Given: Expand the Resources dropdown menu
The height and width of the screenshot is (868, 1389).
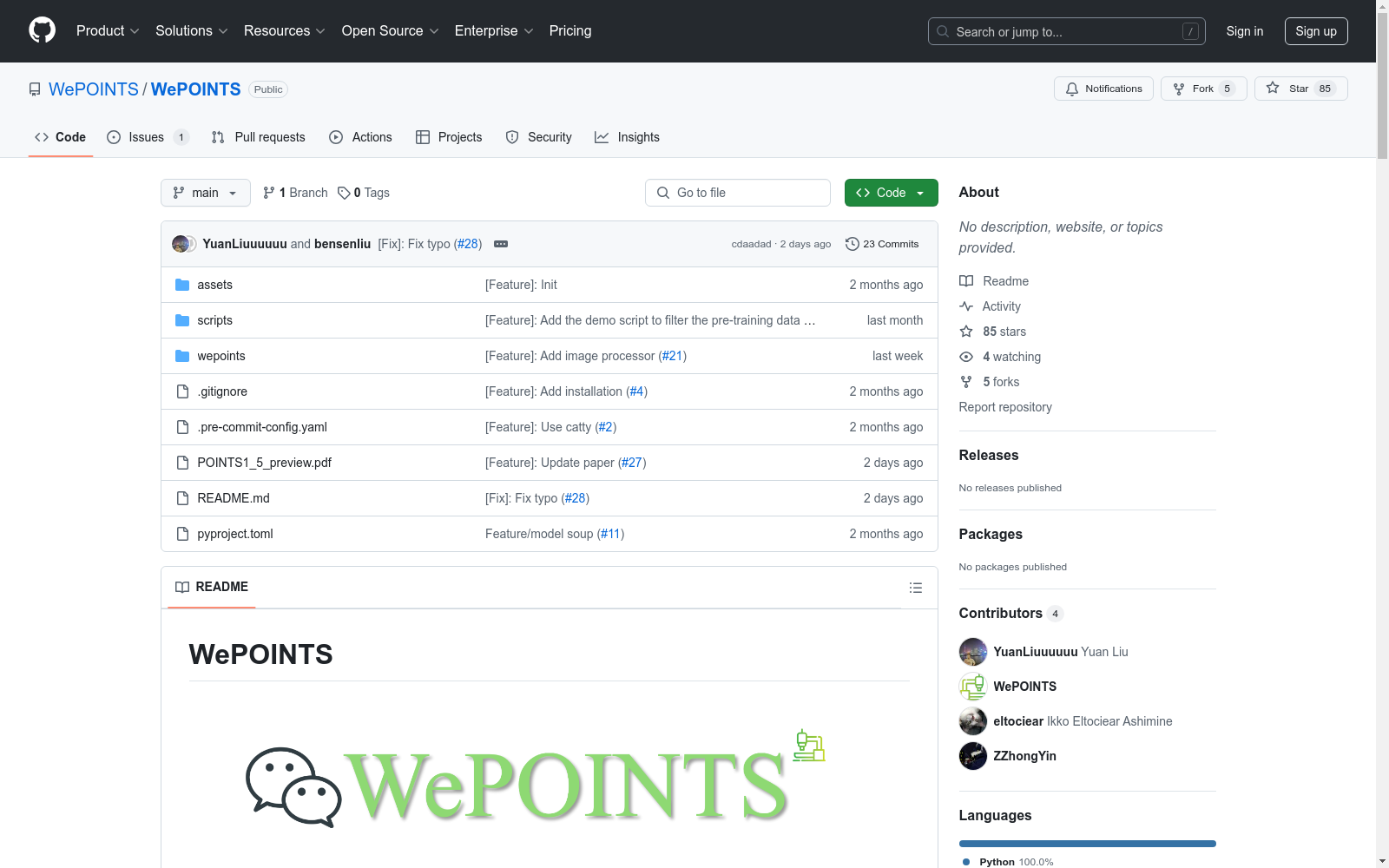Looking at the screenshot, I should [285, 30].
